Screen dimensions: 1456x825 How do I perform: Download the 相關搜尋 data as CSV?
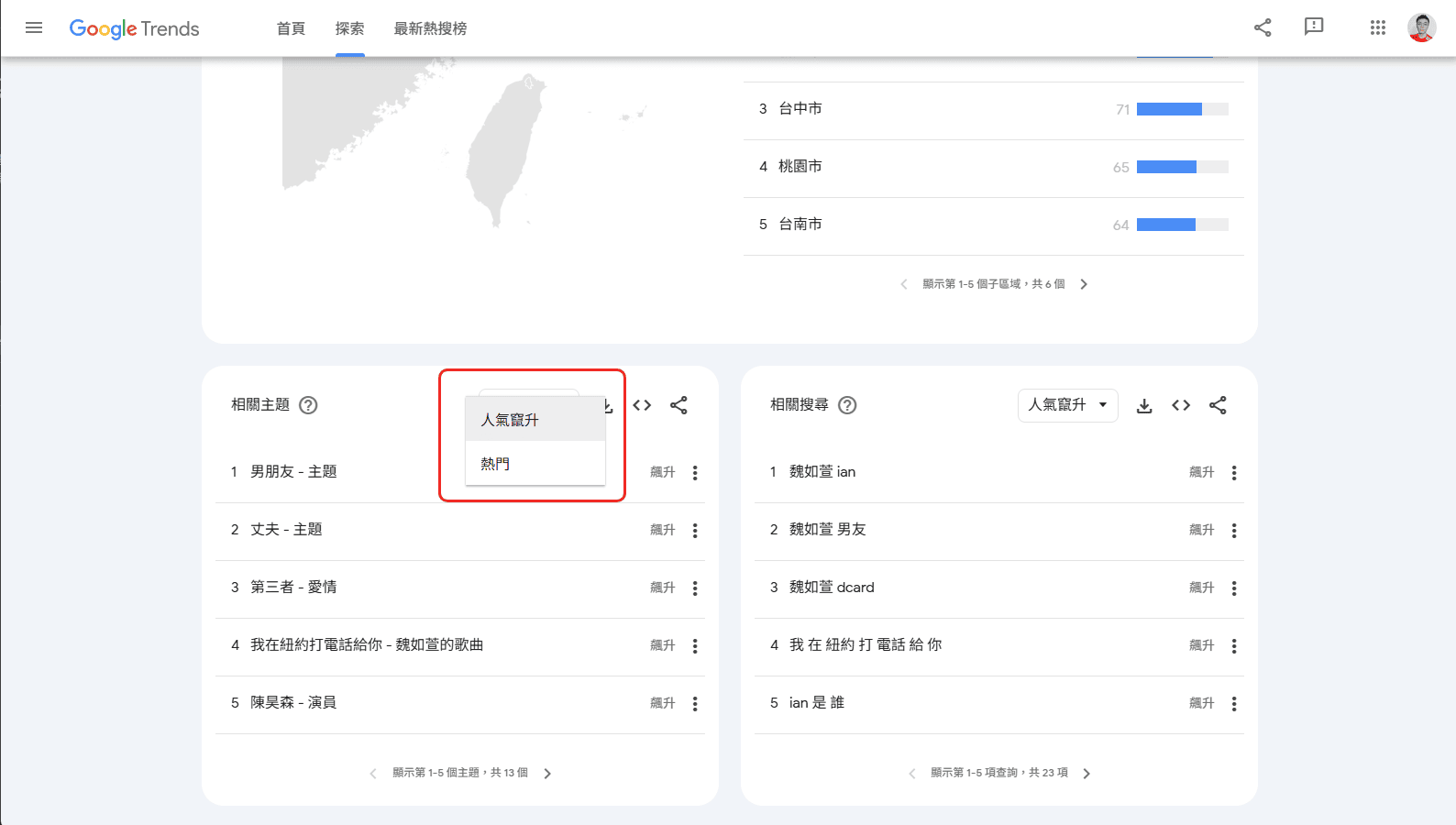click(1144, 405)
